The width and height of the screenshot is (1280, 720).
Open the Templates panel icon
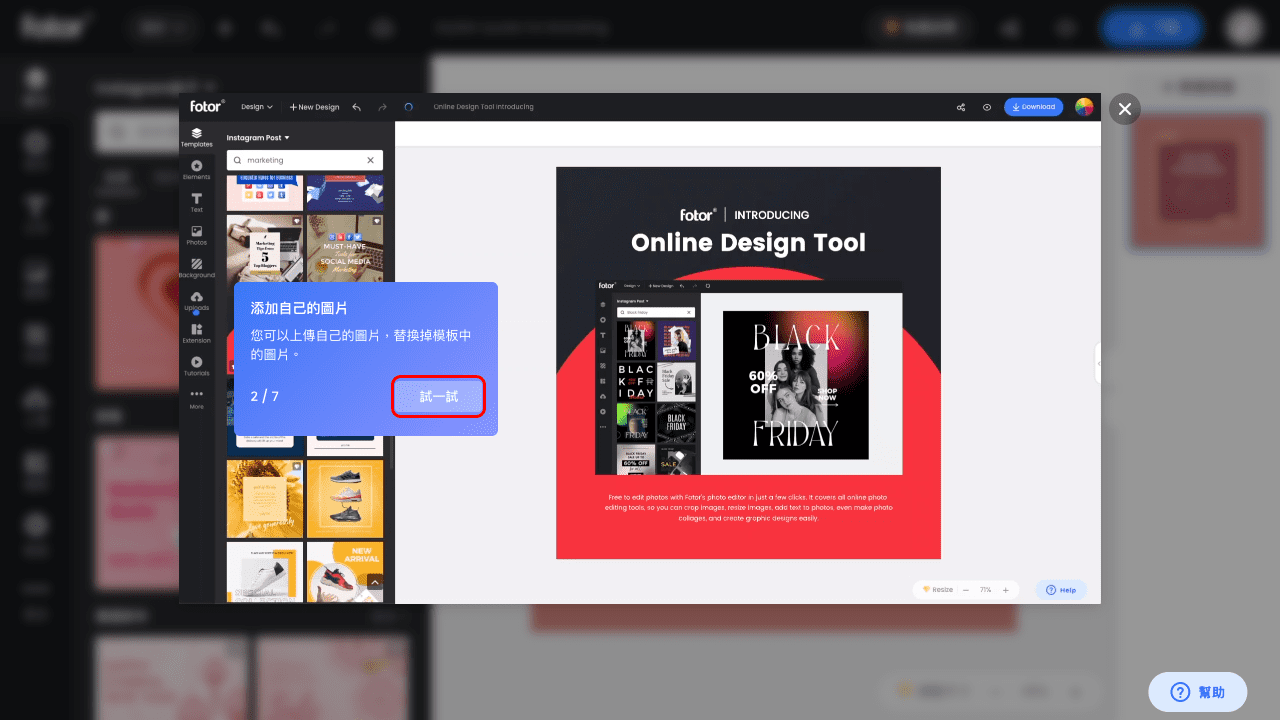tap(196, 137)
